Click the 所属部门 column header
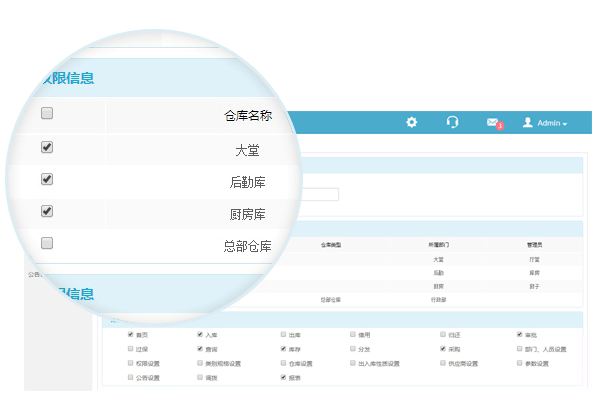 pos(439,245)
